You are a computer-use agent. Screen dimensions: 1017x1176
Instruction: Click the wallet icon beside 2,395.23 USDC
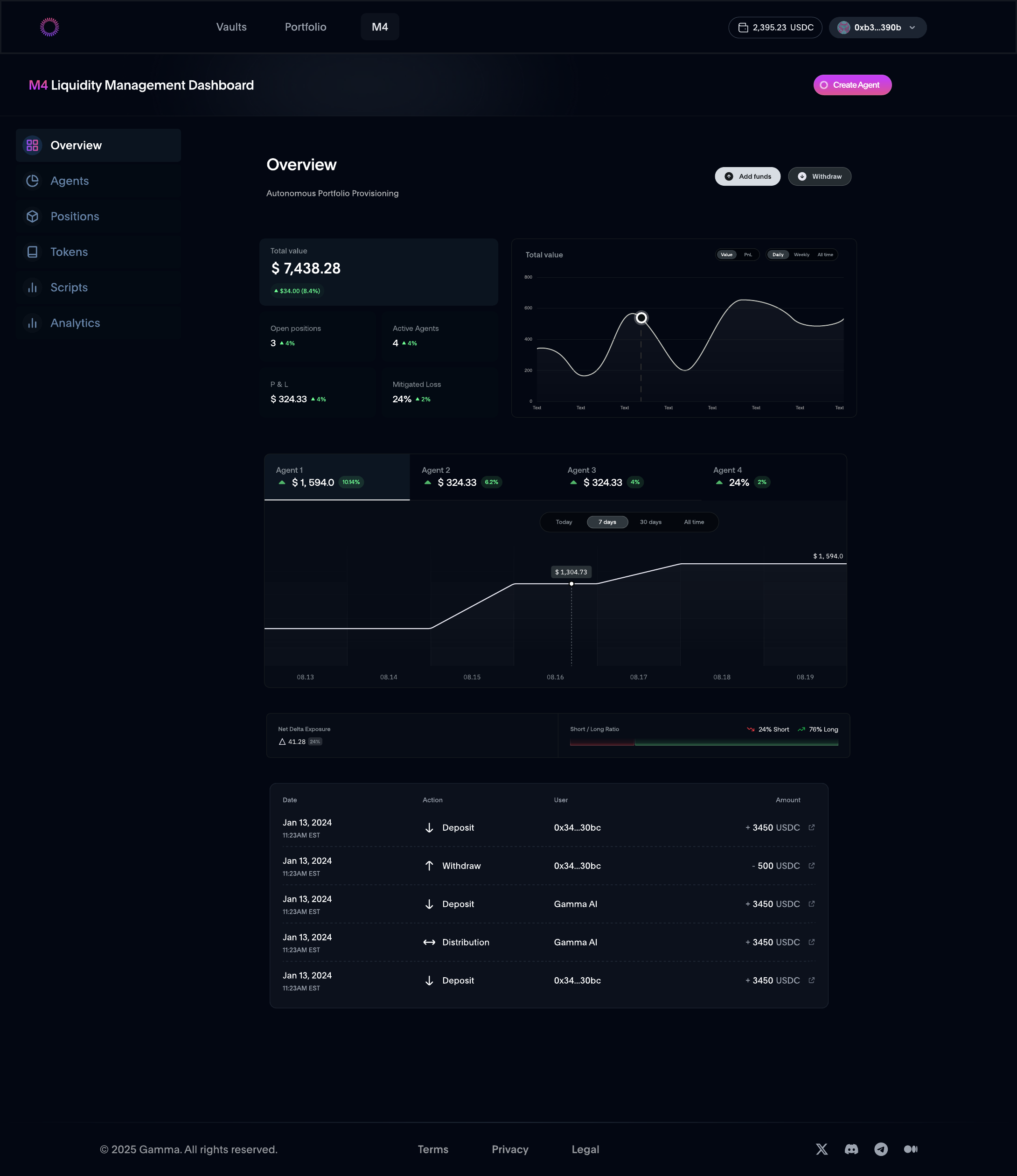tap(743, 27)
